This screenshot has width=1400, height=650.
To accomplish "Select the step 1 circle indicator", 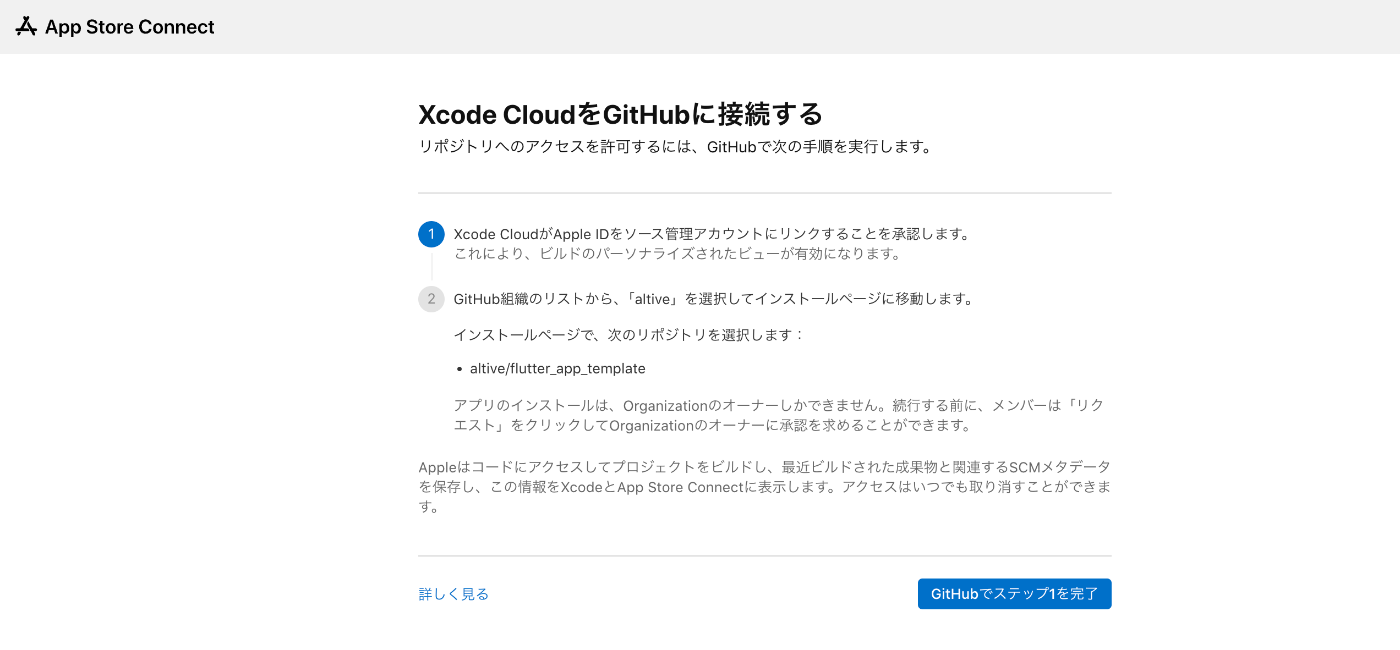I will (431, 234).
